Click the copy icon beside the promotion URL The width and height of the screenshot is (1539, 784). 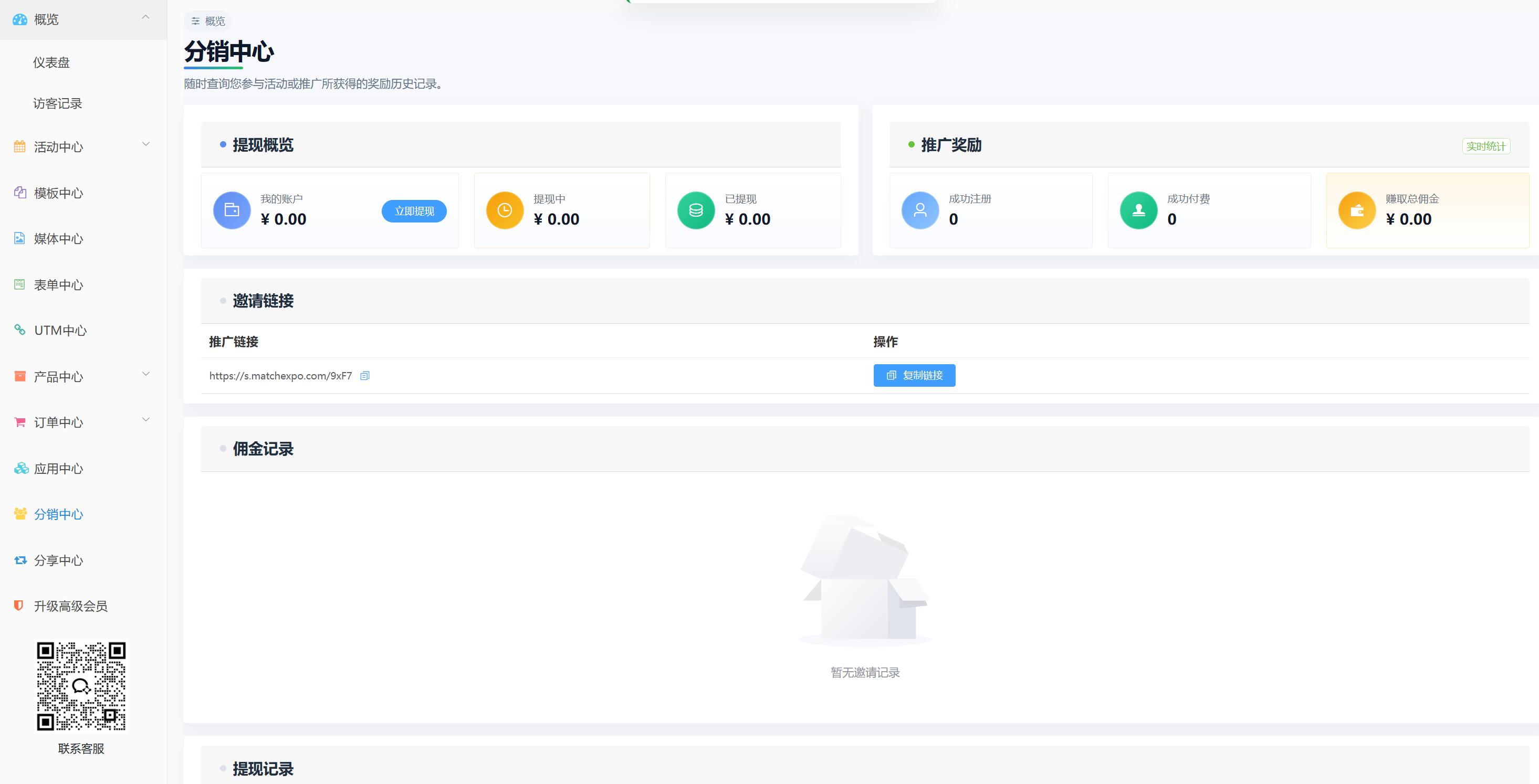coord(364,376)
